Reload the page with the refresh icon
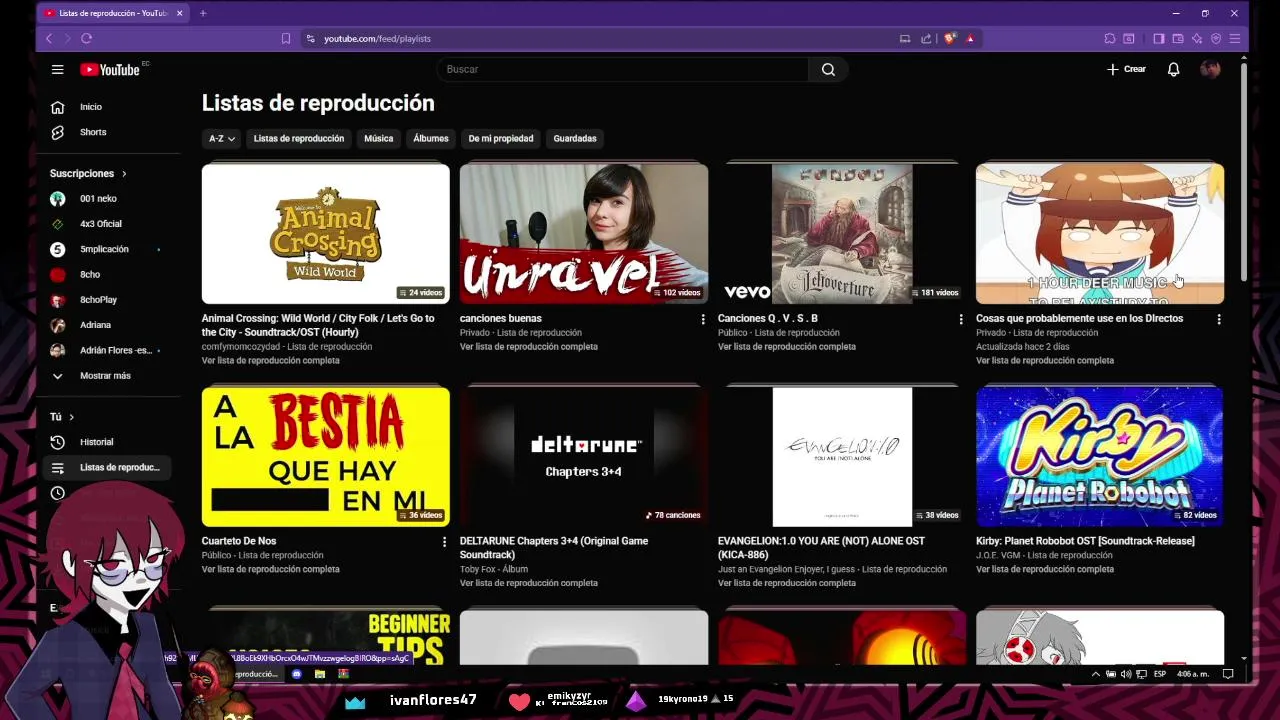1280x720 pixels. 86,38
